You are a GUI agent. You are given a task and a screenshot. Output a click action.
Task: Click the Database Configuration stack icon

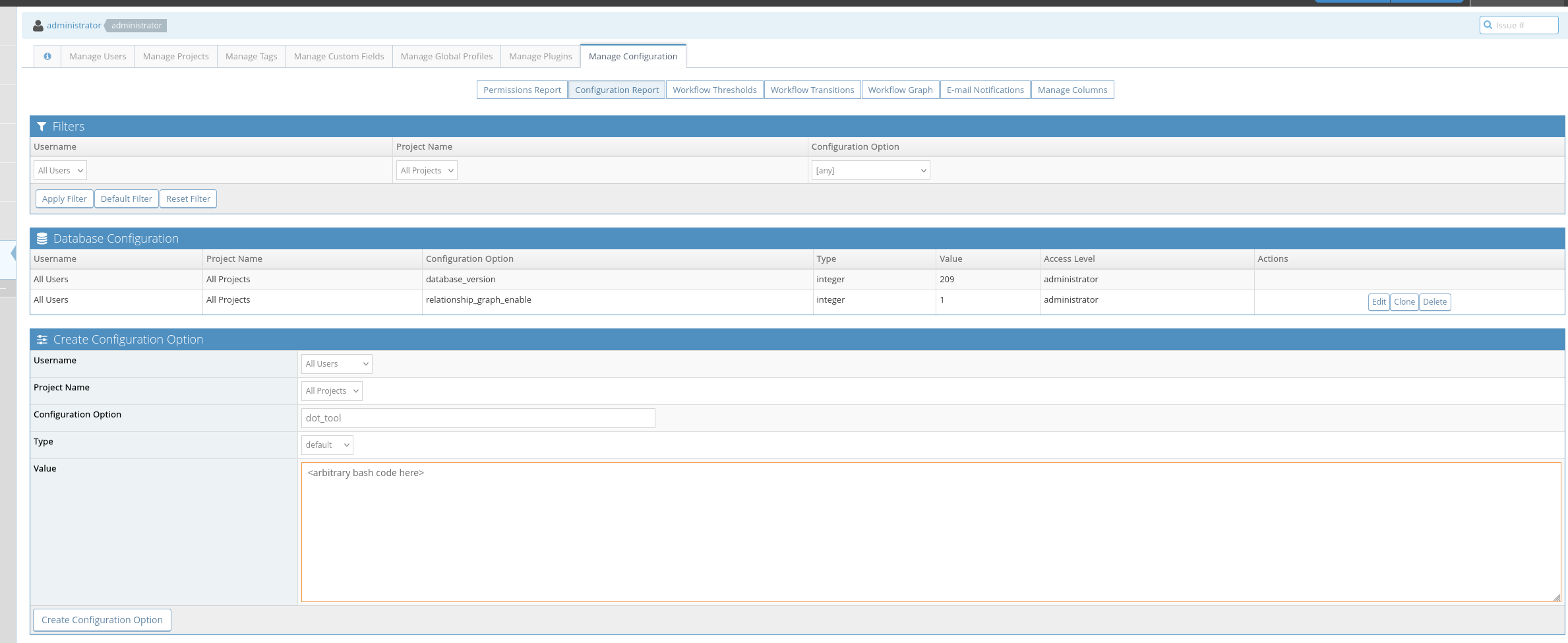click(42, 239)
